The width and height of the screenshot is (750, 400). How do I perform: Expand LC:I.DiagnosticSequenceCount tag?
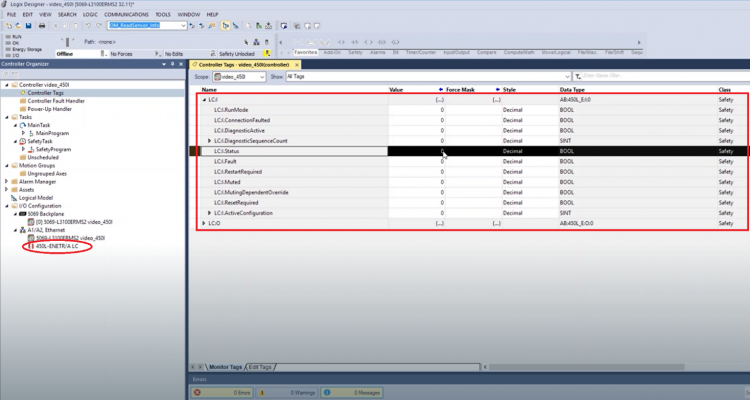pyautogui.click(x=210, y=141)
